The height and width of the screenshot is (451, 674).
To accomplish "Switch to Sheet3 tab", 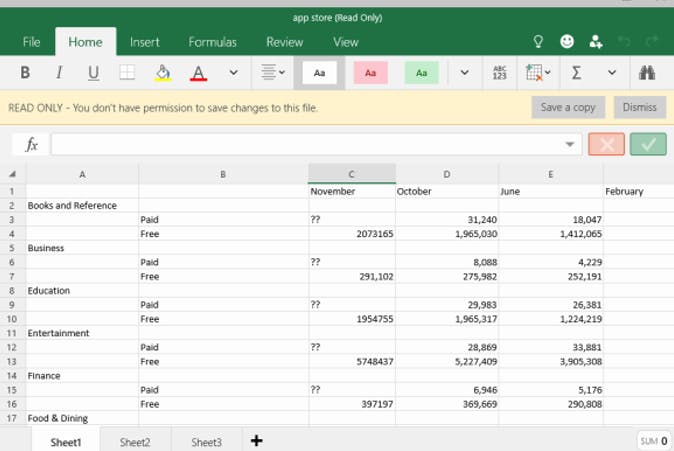I will click(x=206, y=442).
